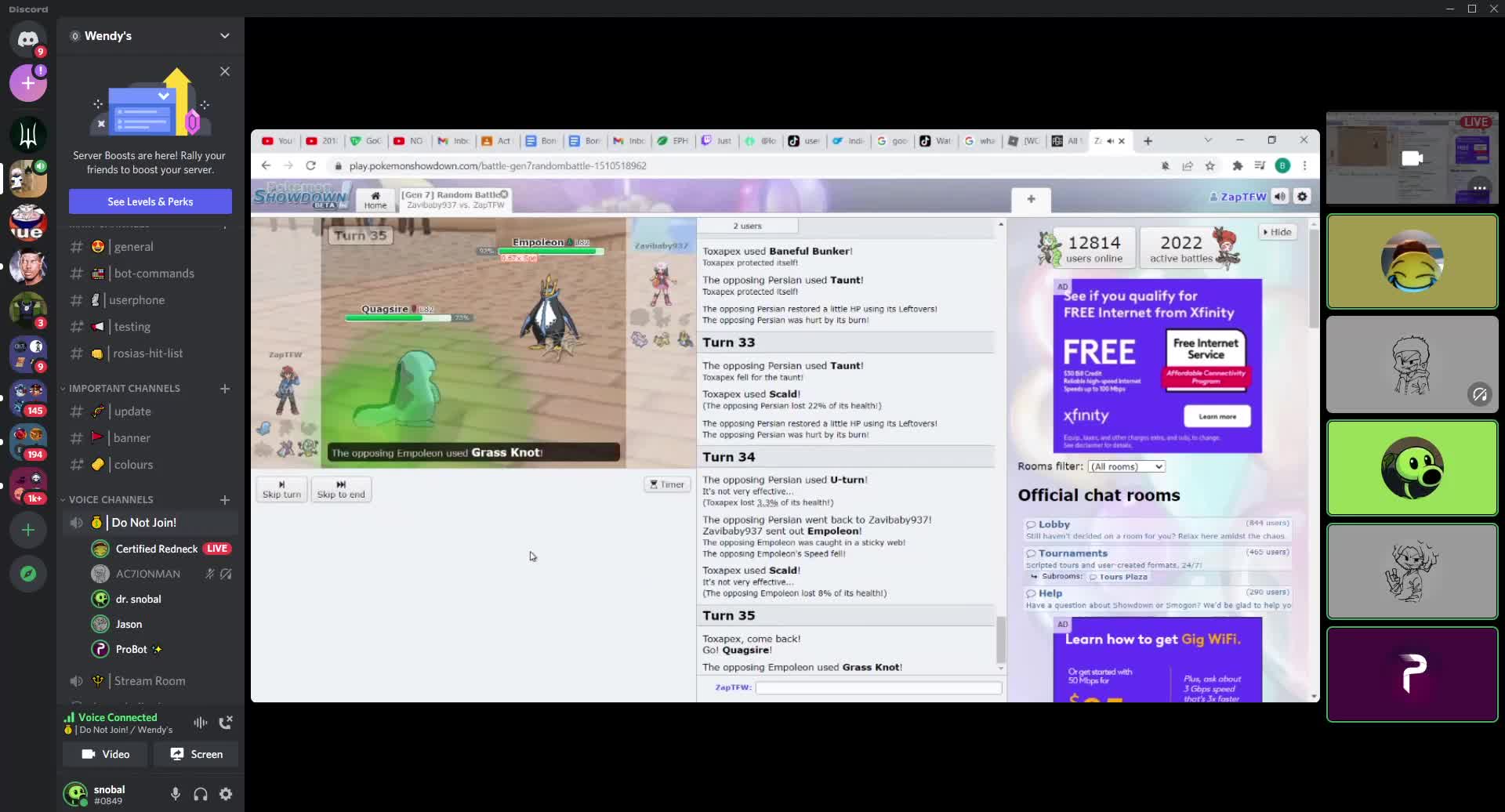Viewport: 1505px width, 812px height.
Task: Click the Explore Discoverable Servers compass icon
Action: [x=28, y=574]
